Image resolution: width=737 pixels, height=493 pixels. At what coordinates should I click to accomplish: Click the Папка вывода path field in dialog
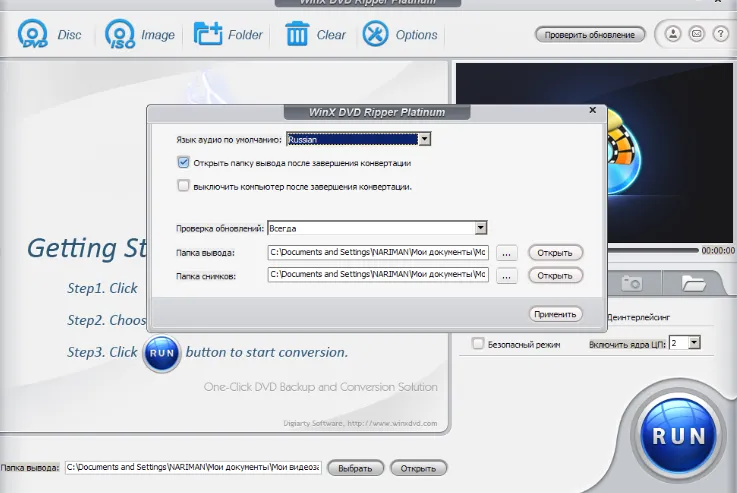[378, 252]
